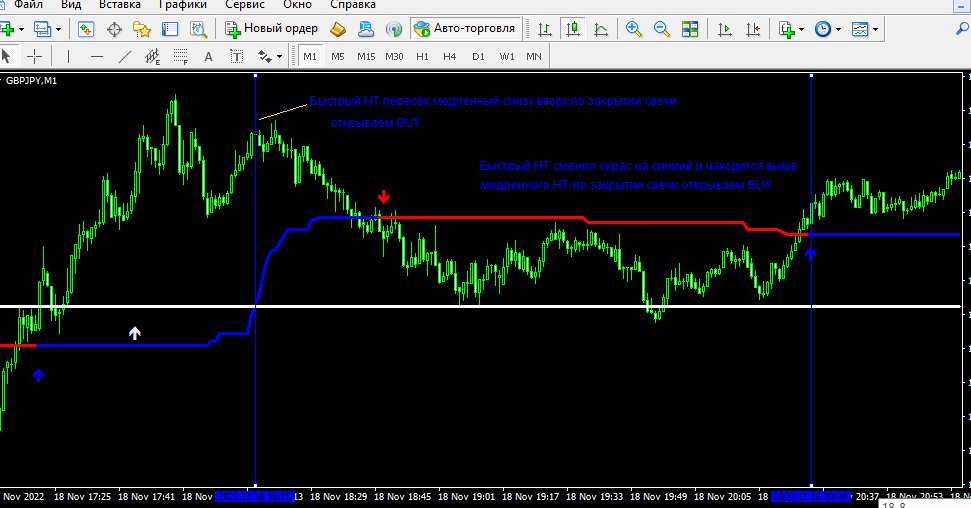Open the Окно menu
Viewport: 971px width, 508px height.
[x=297, y=4]
